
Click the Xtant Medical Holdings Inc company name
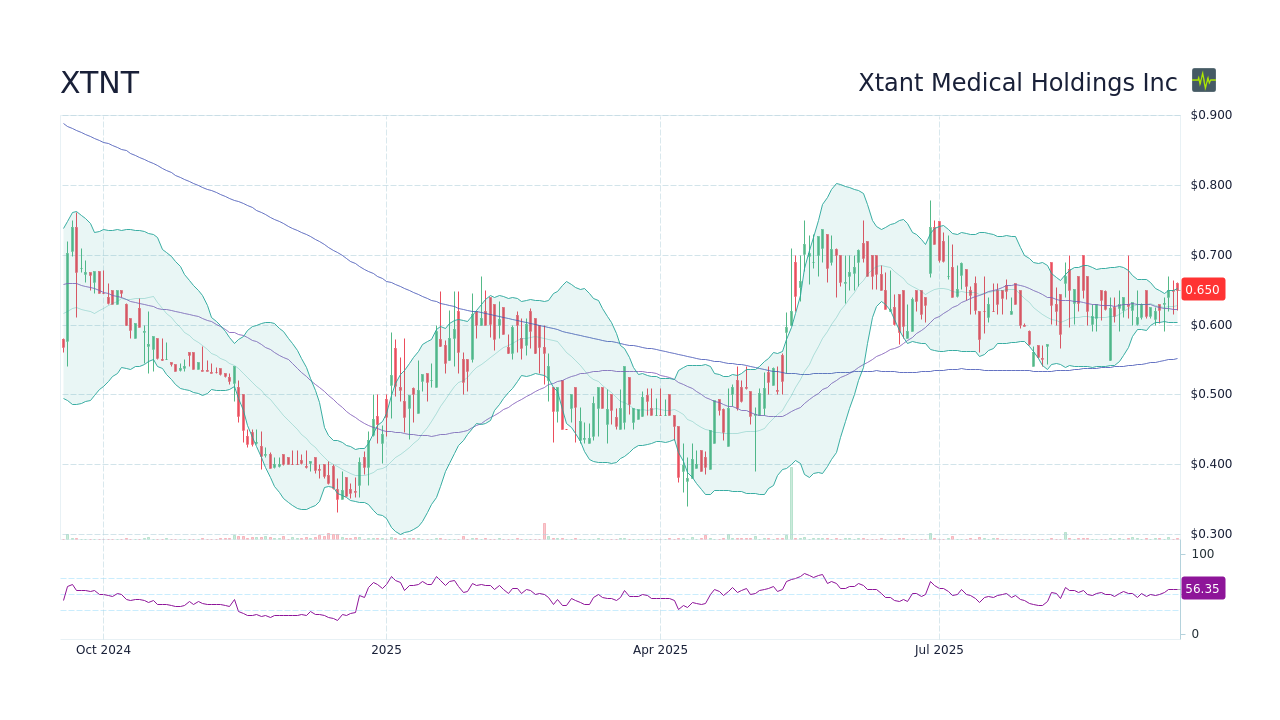1018,82
